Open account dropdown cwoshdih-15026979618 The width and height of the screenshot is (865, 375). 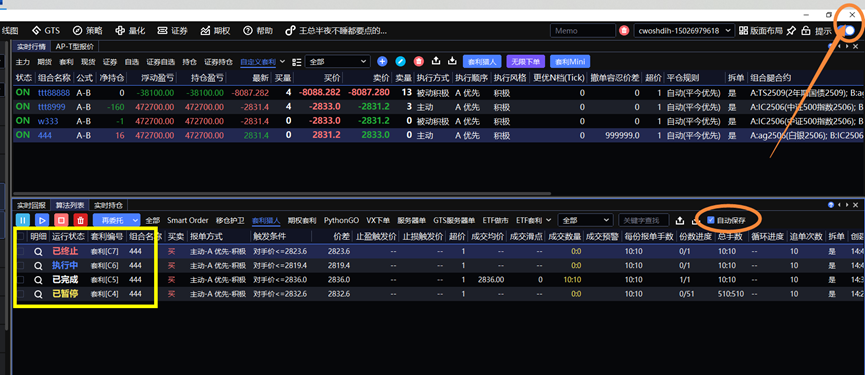click(x=684, y=31)
